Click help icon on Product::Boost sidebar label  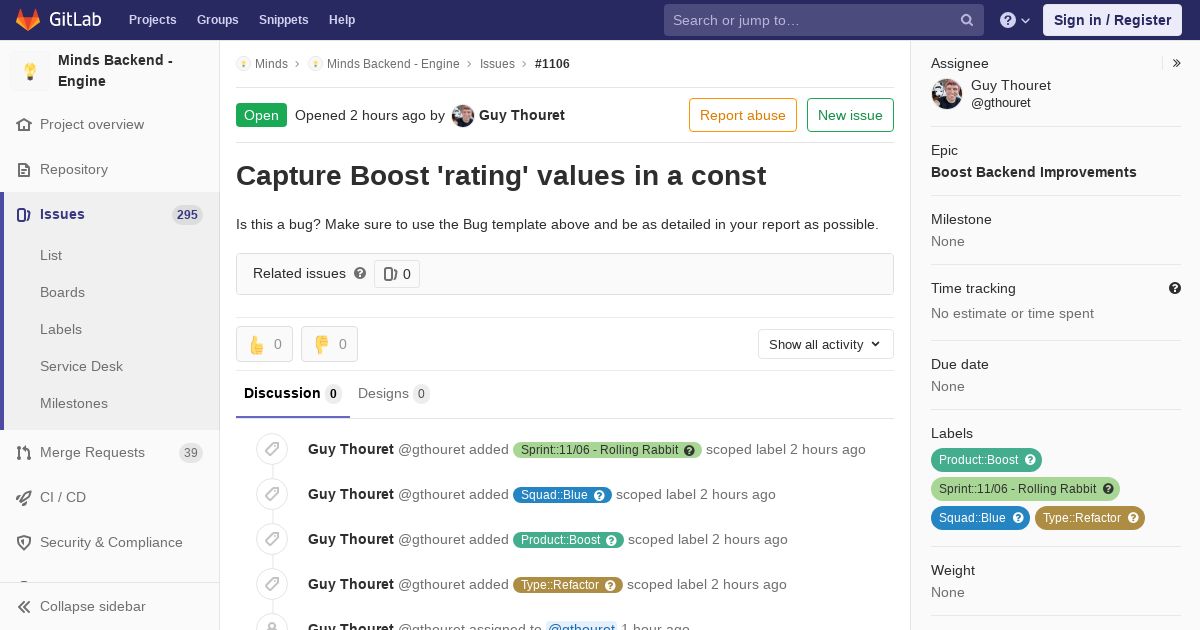[x=1030, y=460]
